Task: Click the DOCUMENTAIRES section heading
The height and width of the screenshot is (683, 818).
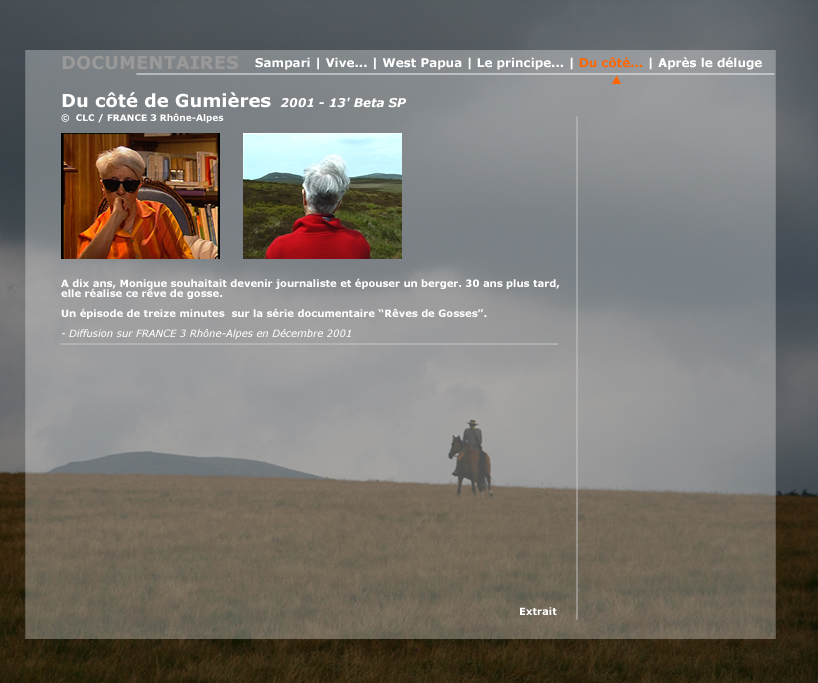Action: pyautogui.click(x=150, y=63)
